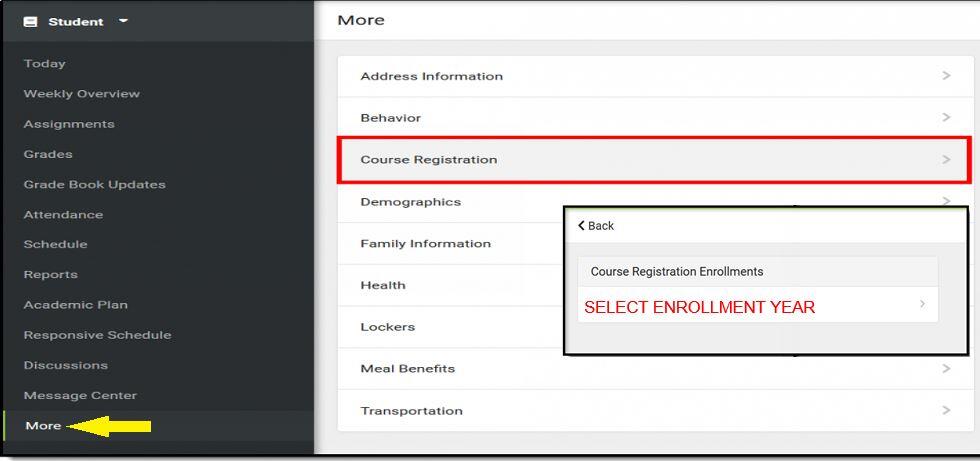This screenshot has height=461, width=980.
Task: Open Grade Book Updates
Action: pyautogui.click(x=95, y=184)
